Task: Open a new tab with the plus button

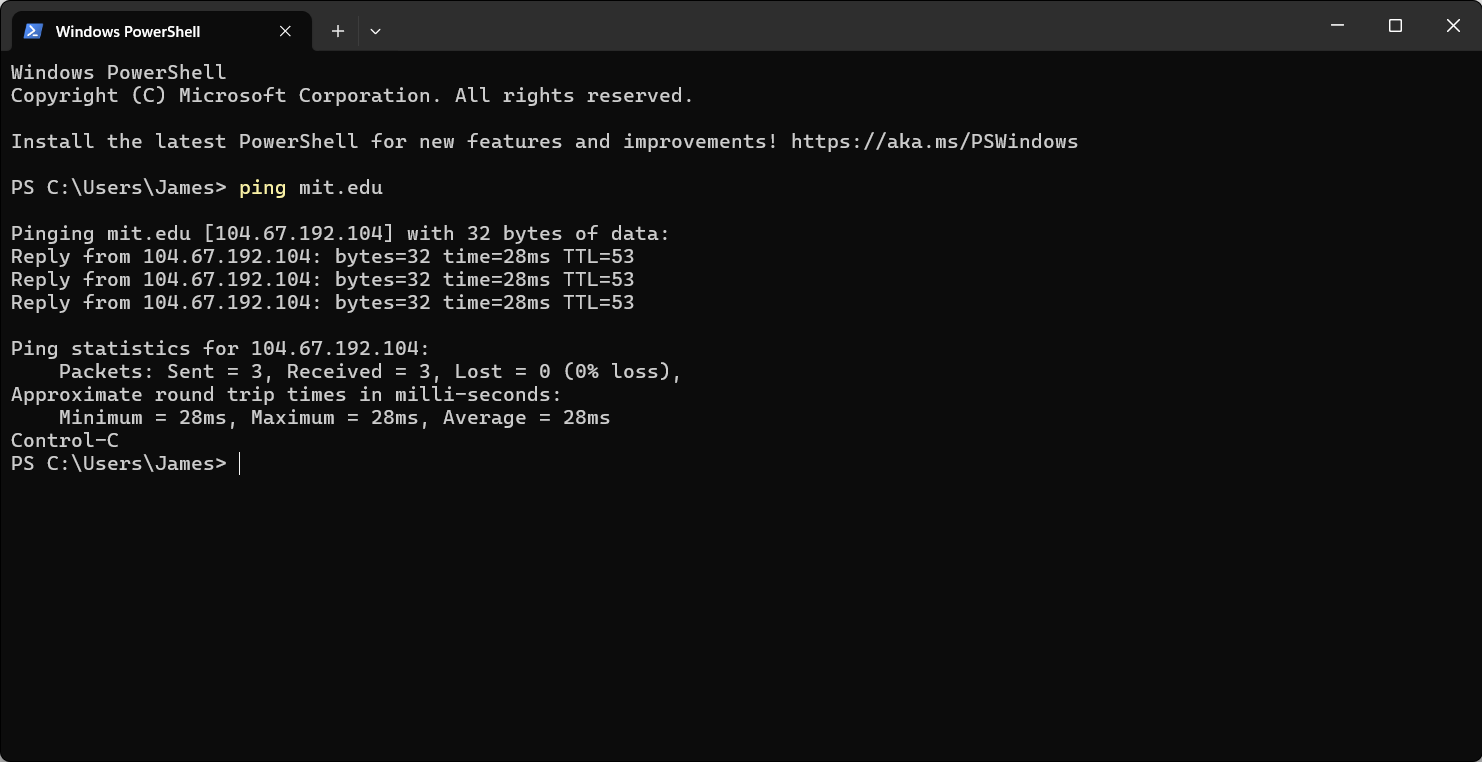Action: coord(338,31)
